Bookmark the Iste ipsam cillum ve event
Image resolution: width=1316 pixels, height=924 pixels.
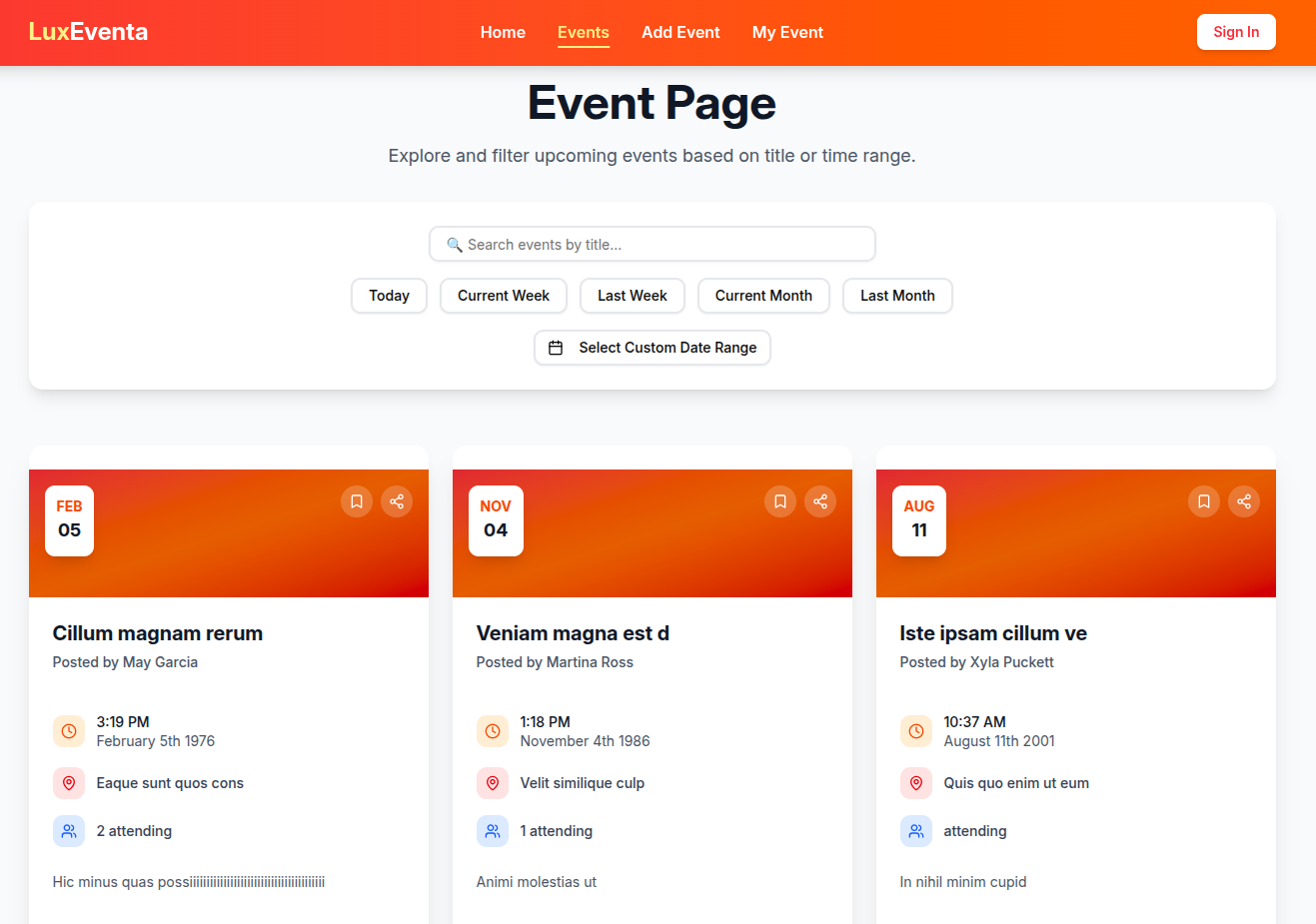[x=1203, y=501]
